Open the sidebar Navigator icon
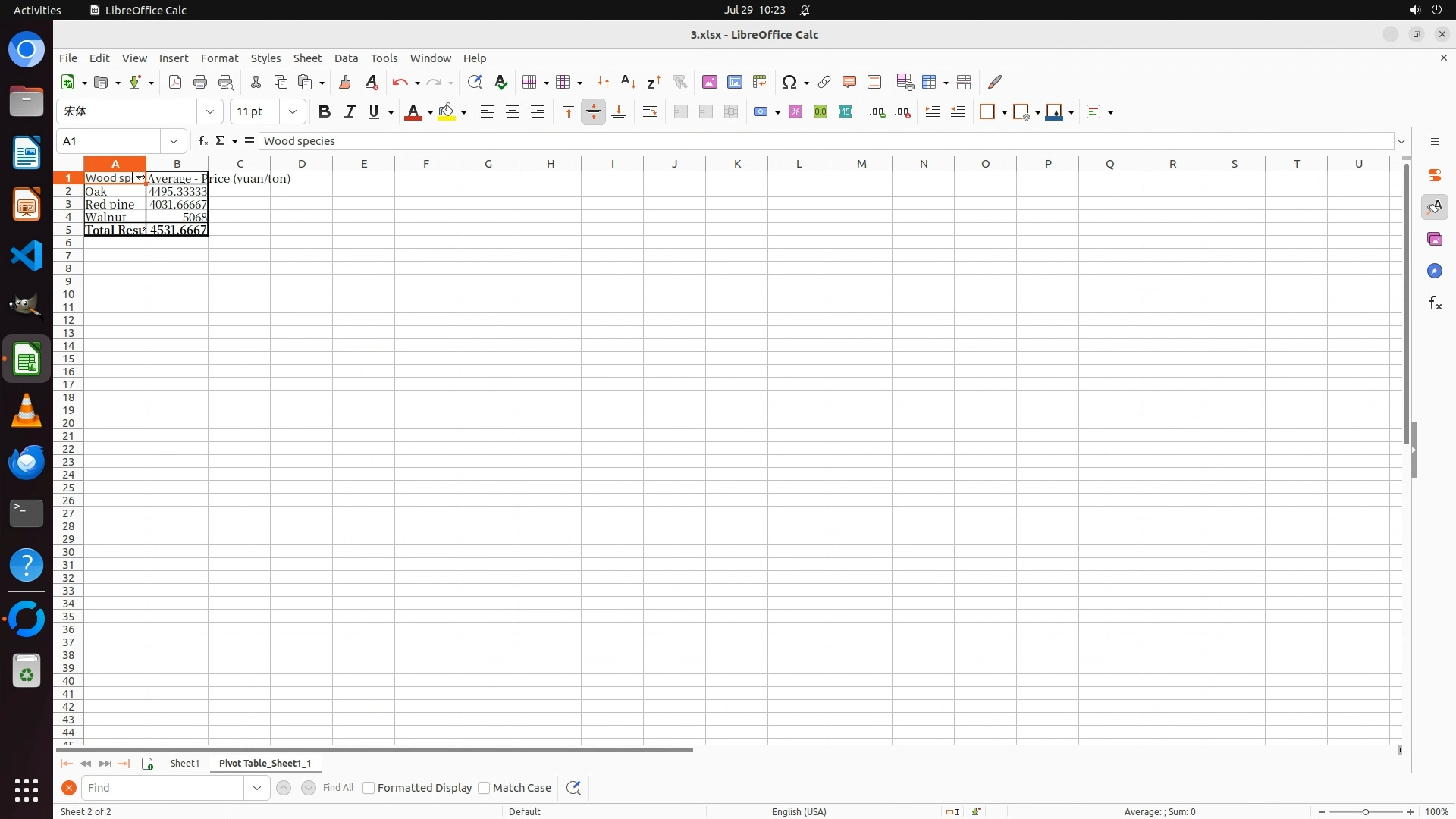Image resolution: width=1456 pixels, height=819 pixels. coord(1434,271)
